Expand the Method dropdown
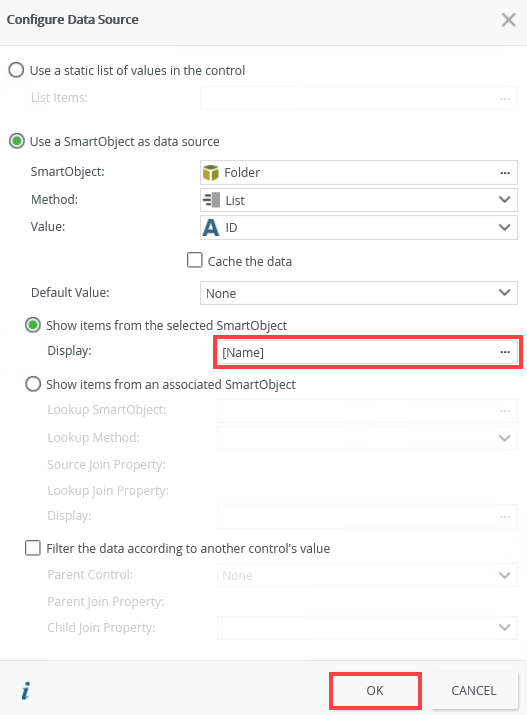Screen dimensions: 527x715 (504, 199)
